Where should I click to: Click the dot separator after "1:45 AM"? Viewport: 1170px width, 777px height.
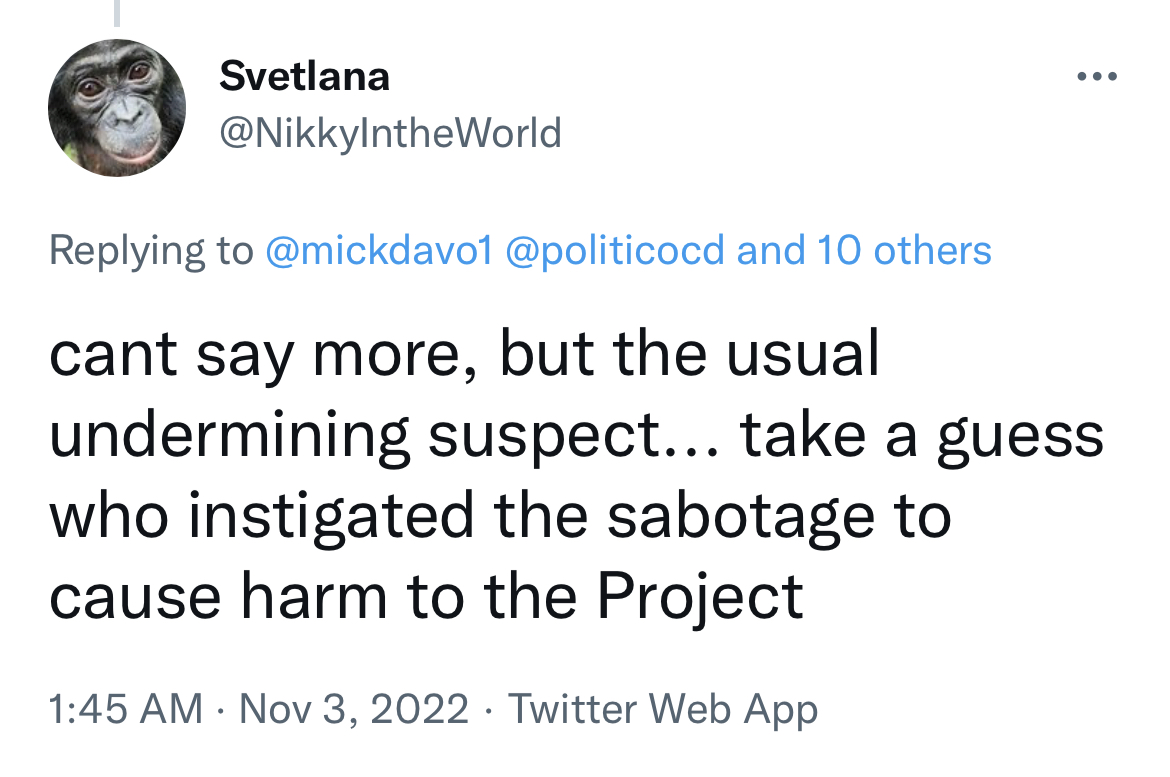221,710
